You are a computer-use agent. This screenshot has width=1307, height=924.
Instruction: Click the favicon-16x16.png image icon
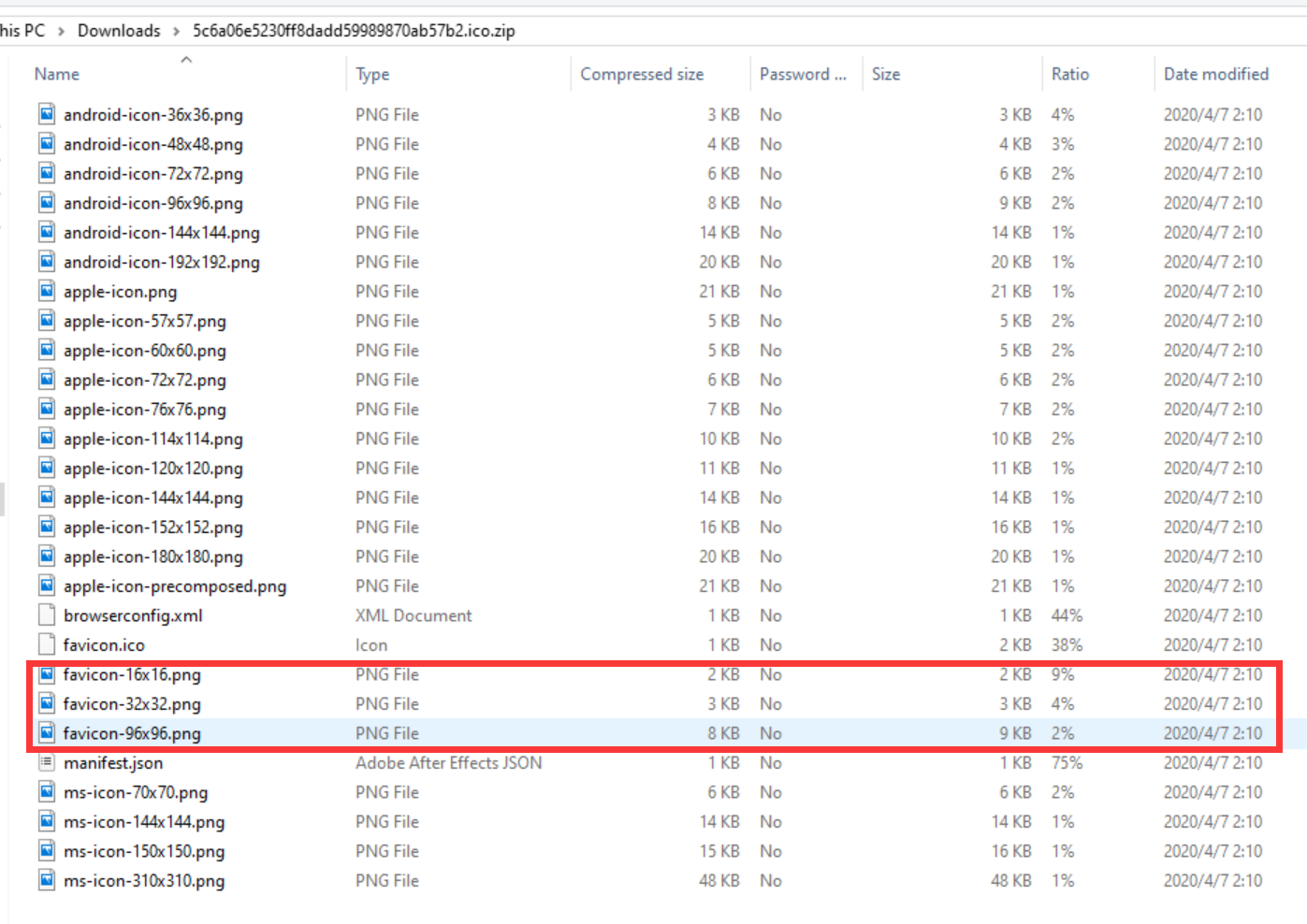47,674
